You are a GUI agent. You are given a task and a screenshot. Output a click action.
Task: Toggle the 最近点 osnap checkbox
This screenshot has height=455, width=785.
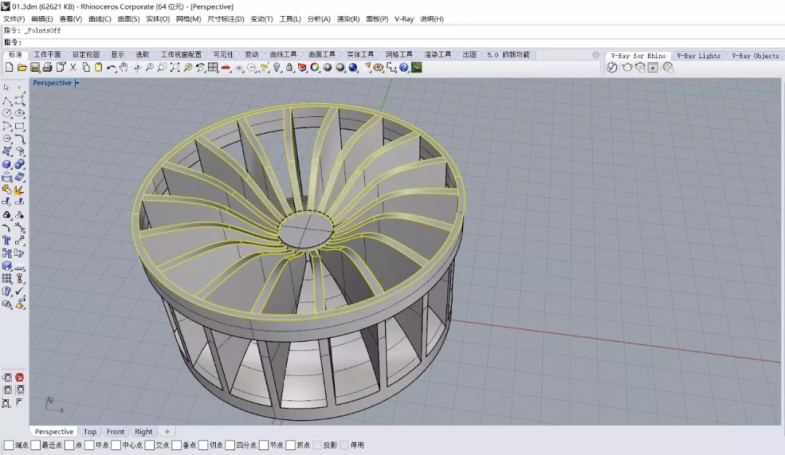(35, 445)
